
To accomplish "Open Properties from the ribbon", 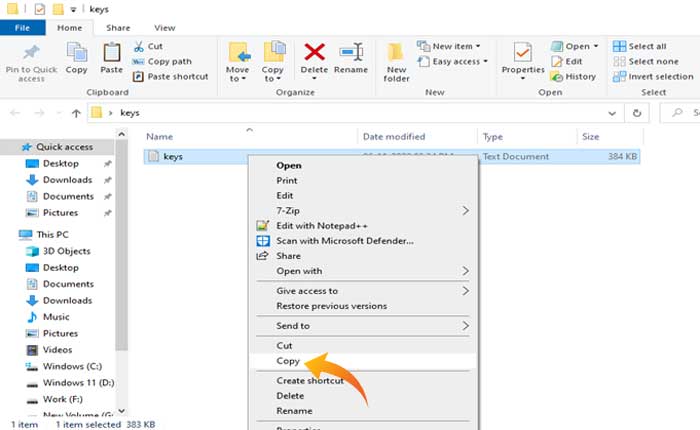I will tap(522, 56).
